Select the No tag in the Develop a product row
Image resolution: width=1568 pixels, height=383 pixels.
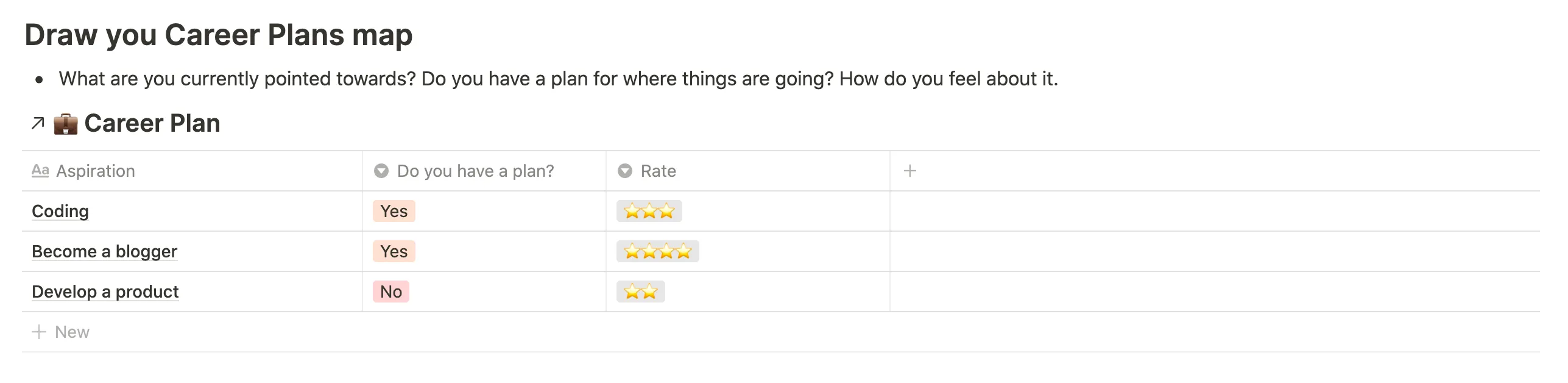click(x=392, y=292)
